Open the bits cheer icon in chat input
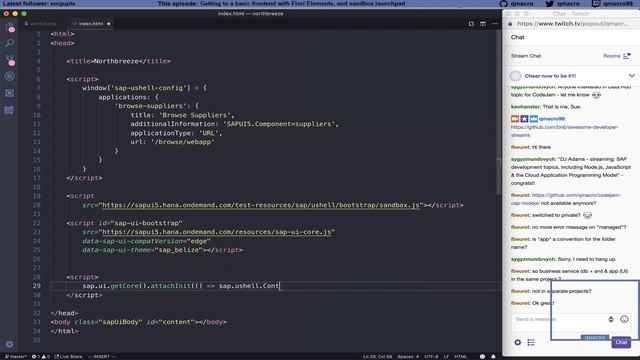Screen dimensions: 640x360 click(x=611, y=319)
